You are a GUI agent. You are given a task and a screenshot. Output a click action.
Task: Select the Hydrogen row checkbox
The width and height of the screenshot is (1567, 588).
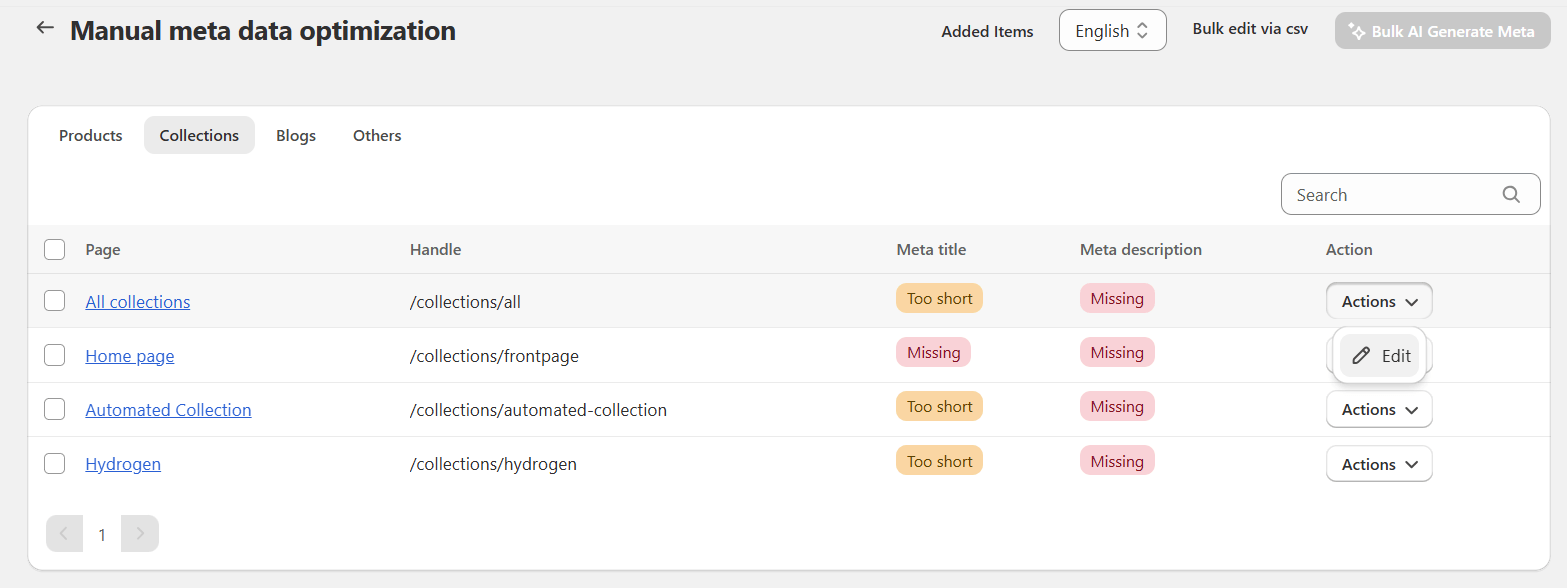click(x=55, y=463)
